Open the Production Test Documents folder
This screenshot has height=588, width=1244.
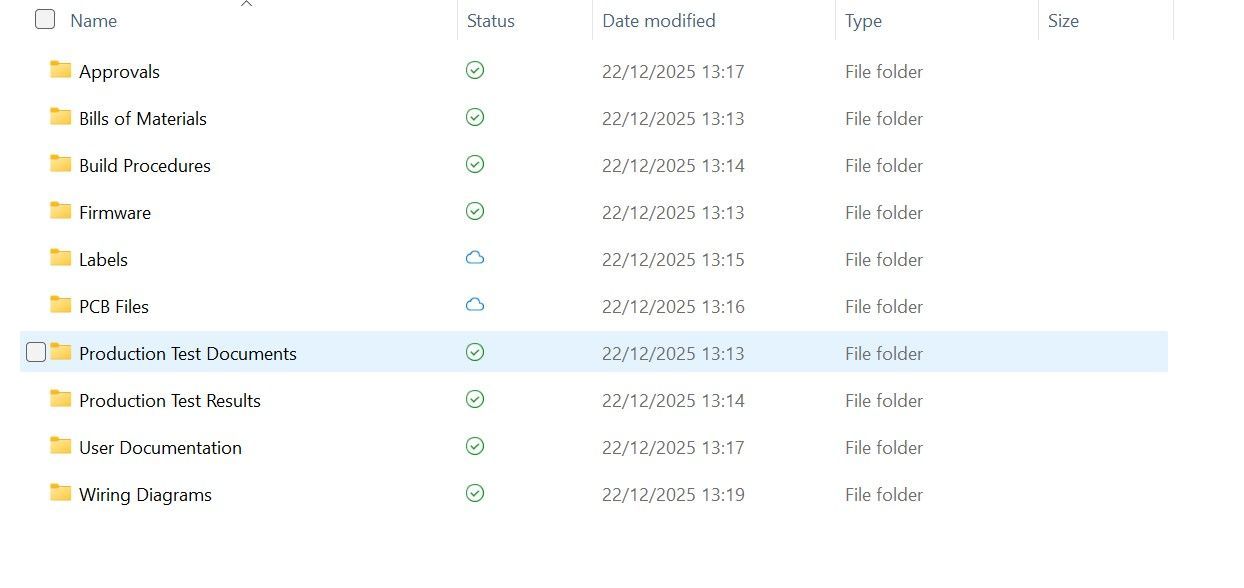pyautogui.click(x=187, y=353)
